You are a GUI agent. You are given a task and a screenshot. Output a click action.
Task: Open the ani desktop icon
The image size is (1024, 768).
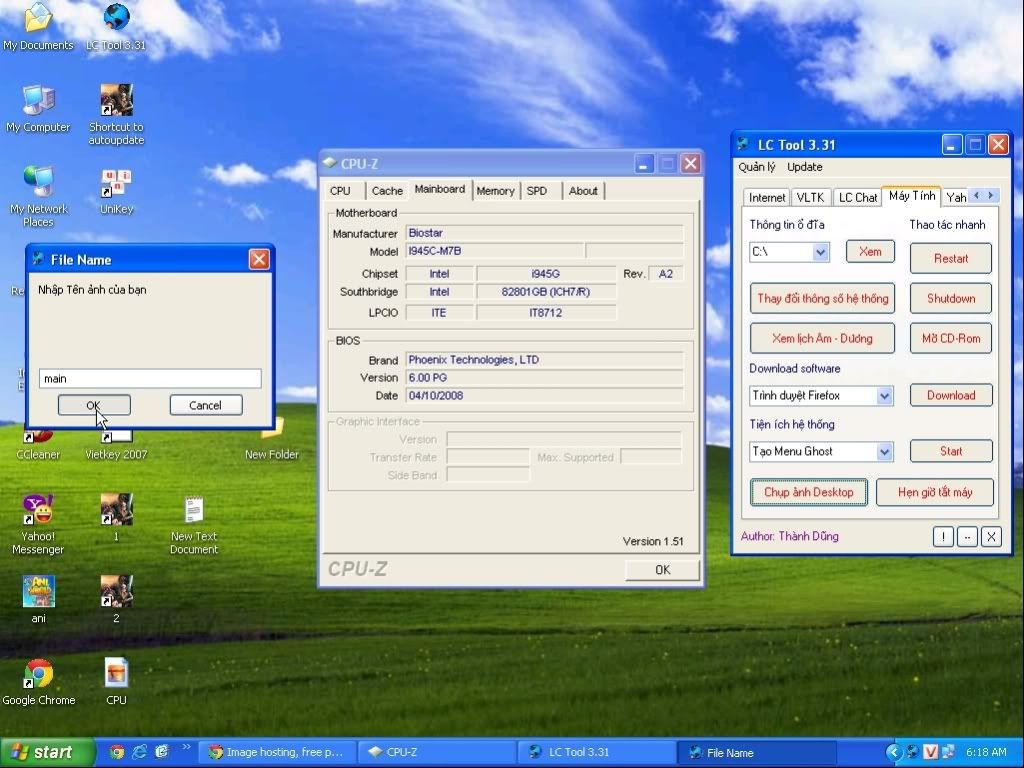pos(39,600)
